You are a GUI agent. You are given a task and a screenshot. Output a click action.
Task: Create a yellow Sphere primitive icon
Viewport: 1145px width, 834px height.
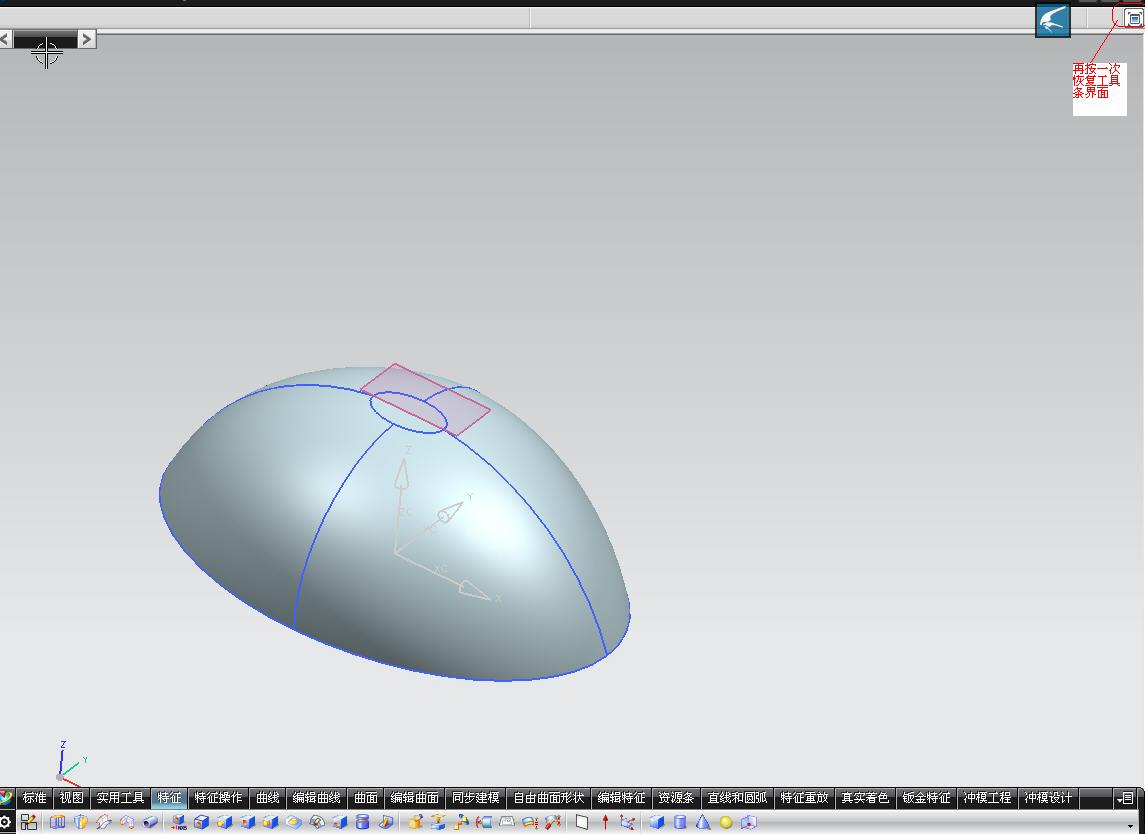[x=726, y=822]
